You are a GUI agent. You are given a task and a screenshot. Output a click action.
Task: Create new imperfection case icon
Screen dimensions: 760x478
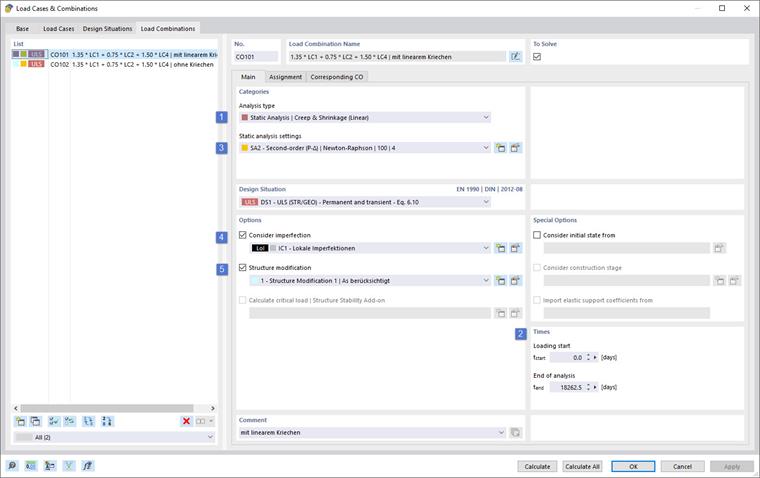[500, 248]
